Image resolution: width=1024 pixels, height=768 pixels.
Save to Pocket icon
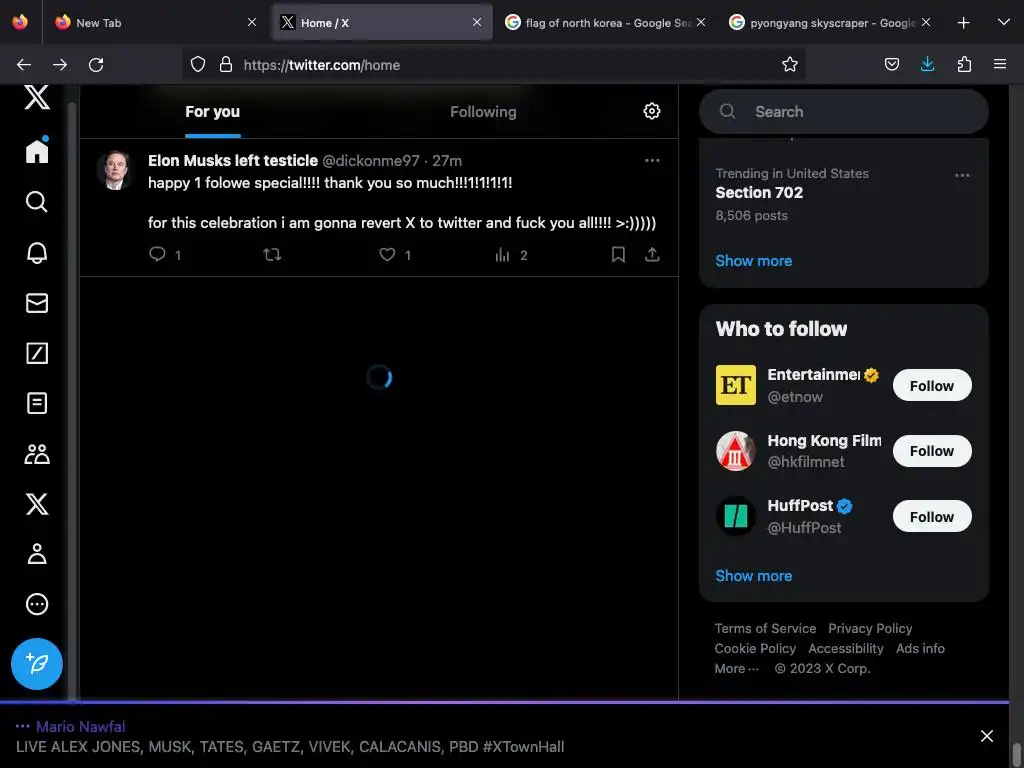tap(891, 64)
